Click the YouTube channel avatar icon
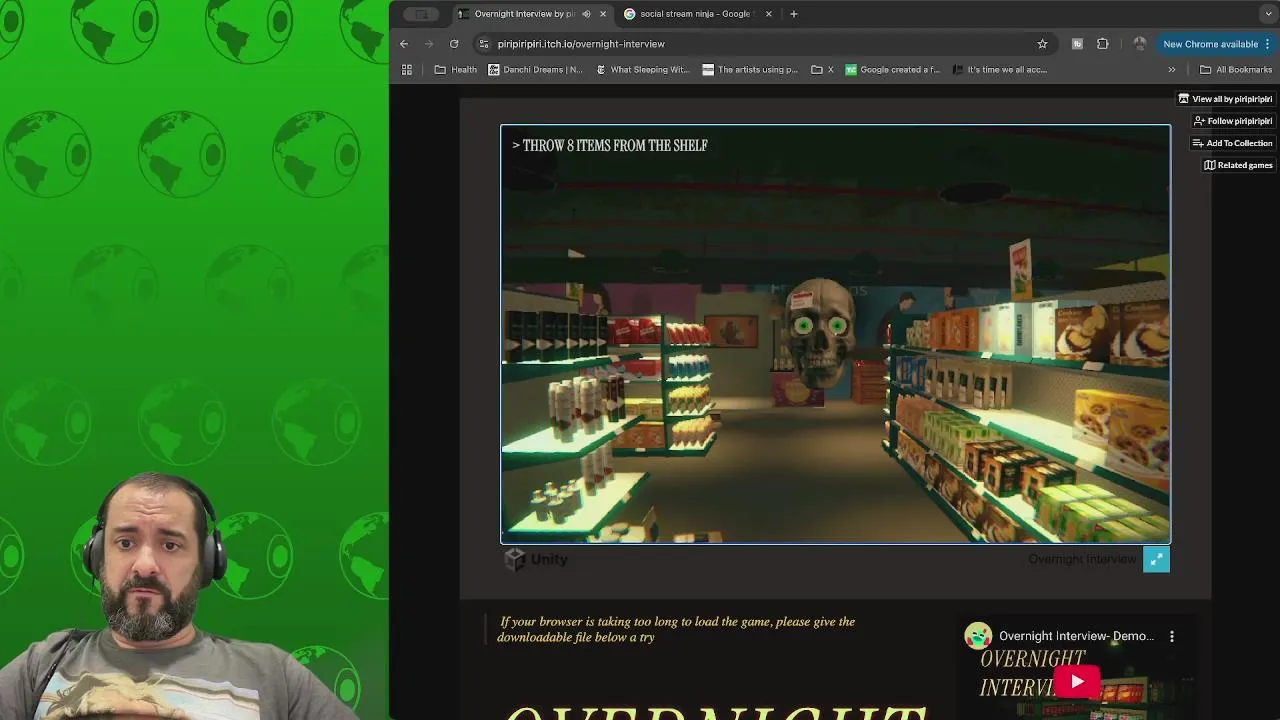 coord(978,636)
